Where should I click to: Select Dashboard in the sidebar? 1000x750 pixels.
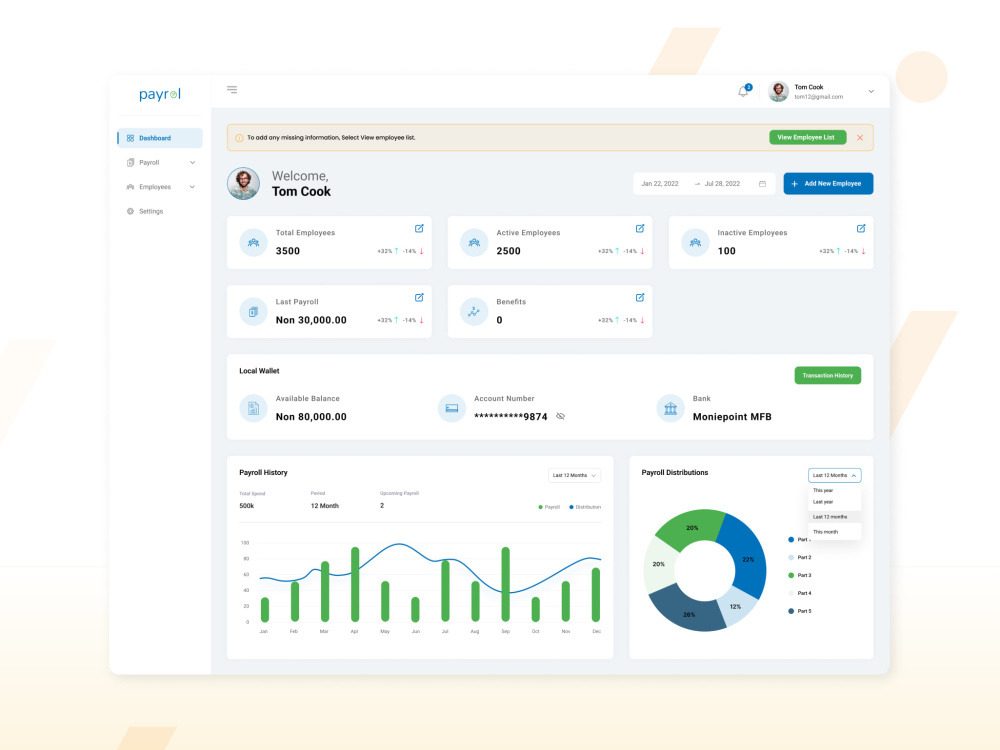pos(160,138)
